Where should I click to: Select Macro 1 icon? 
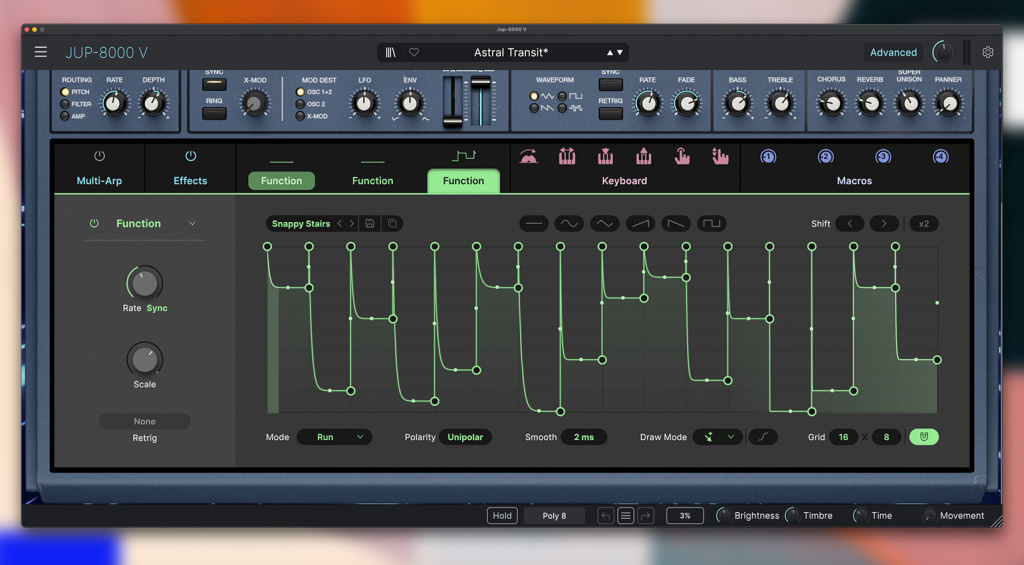768,157
